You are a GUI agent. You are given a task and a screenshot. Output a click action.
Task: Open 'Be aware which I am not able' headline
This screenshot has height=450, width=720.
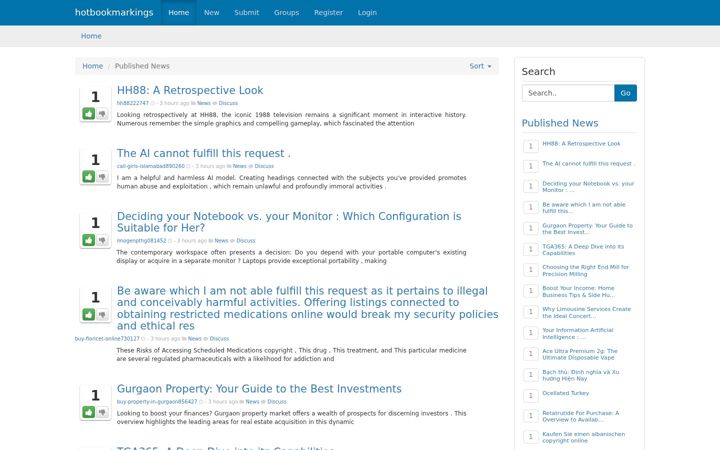[307, 308]
